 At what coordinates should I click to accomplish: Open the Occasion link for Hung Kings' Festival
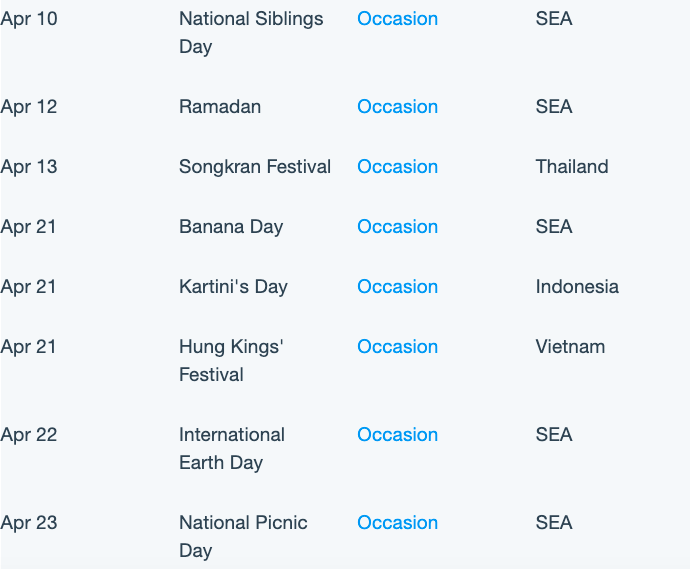pyautogui.click(x=397, y=347)
